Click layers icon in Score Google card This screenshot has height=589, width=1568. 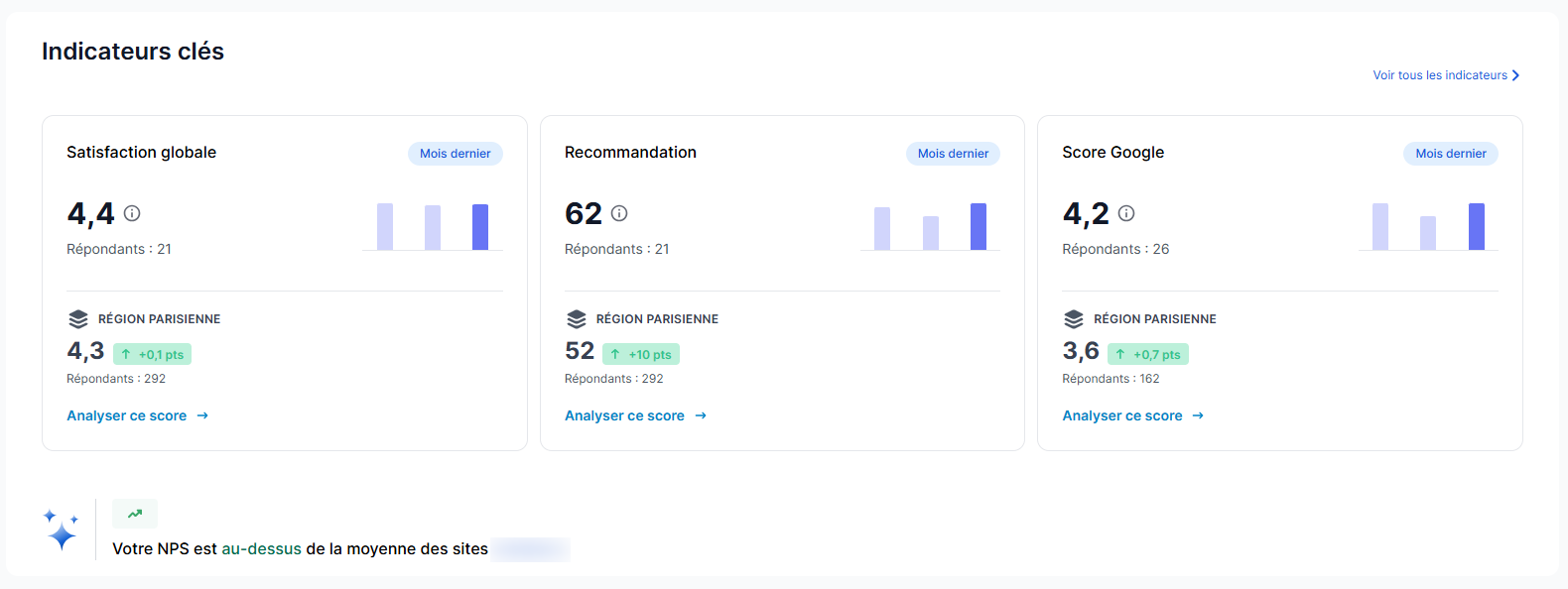click(x=1074, y=319)
